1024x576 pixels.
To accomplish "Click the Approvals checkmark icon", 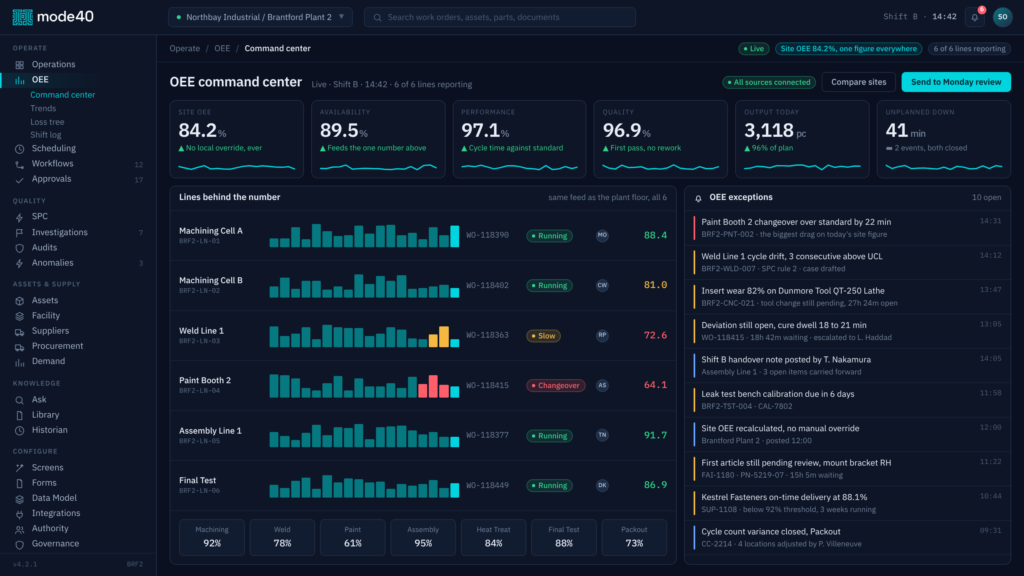I will [20, 180].
